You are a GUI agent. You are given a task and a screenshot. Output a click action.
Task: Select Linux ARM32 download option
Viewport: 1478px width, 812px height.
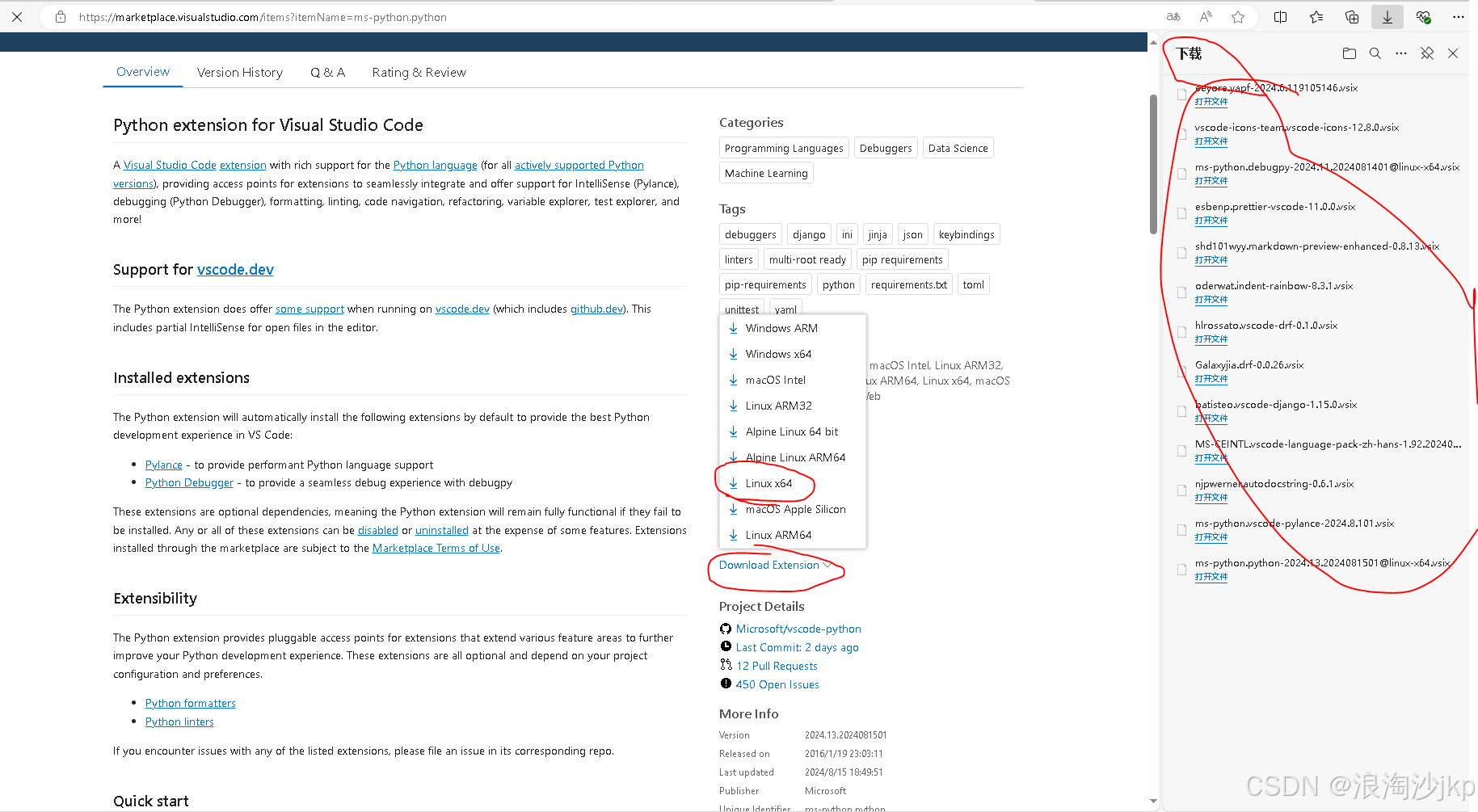(x=779, y=406)
